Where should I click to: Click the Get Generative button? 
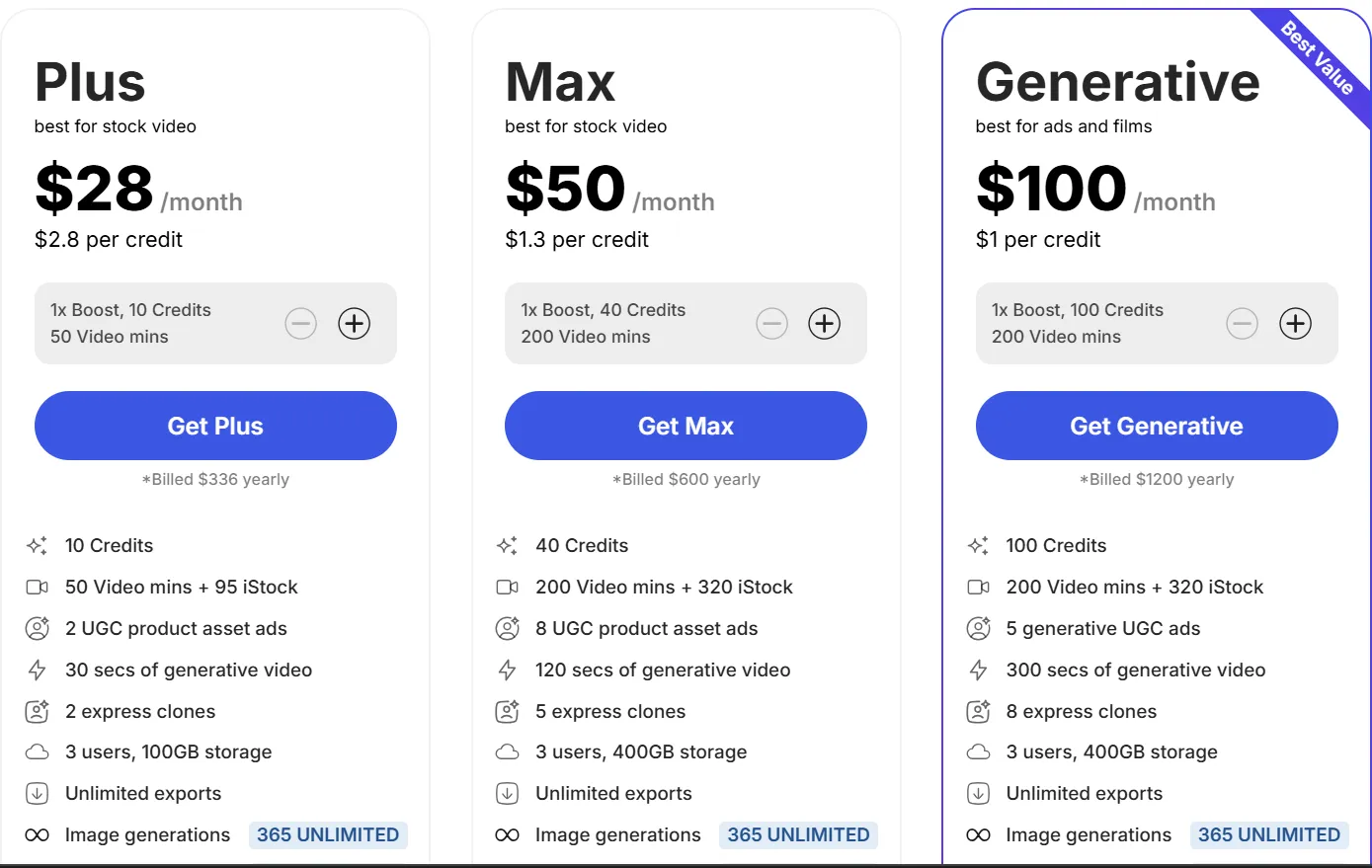(x=1157, y=426)
